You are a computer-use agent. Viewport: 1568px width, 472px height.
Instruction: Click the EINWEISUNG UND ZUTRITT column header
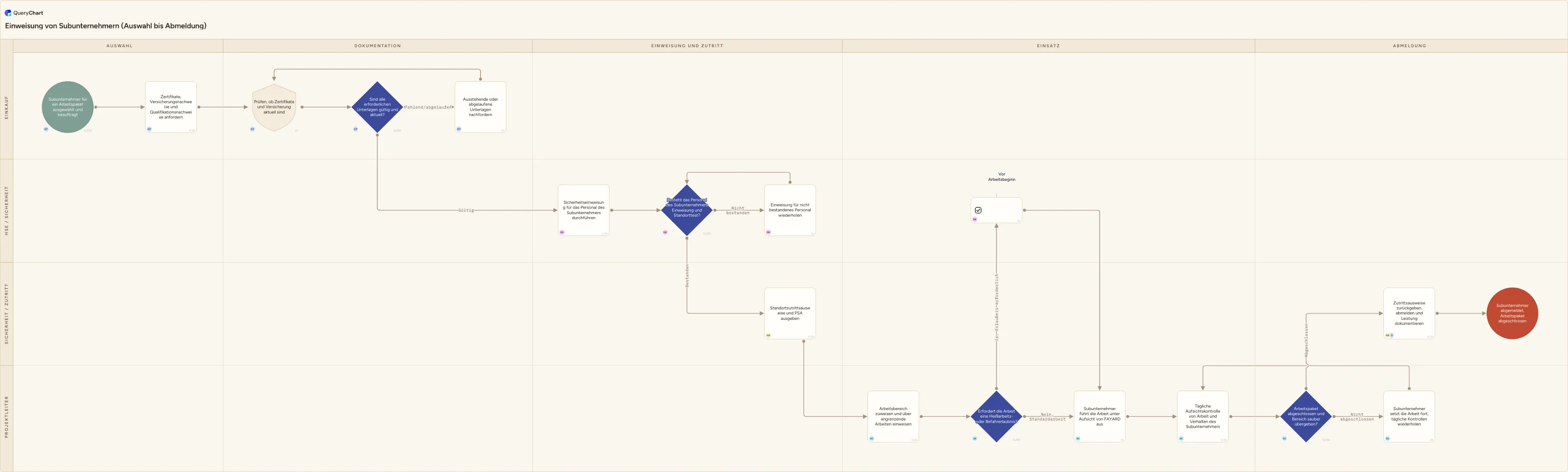(687, 46)
